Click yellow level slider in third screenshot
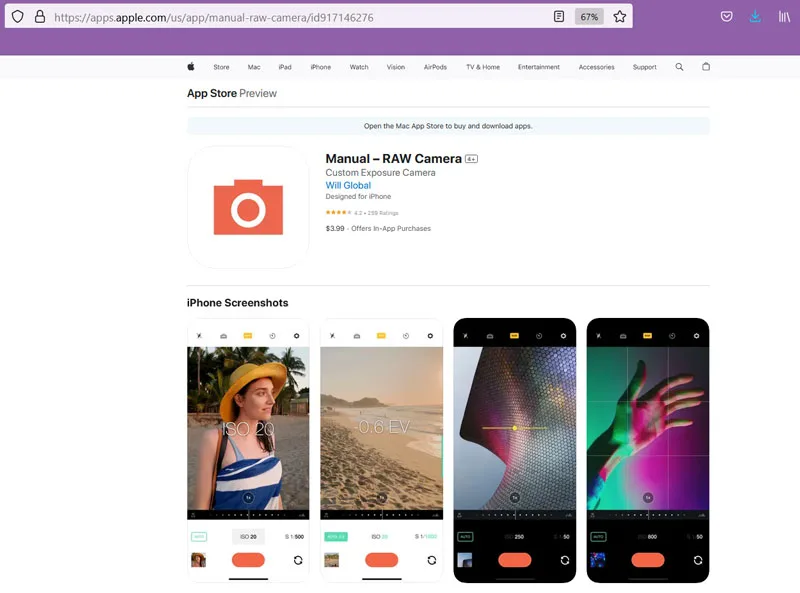The height and width of the screenshot is (593, 800). click(x=515, y=428)
